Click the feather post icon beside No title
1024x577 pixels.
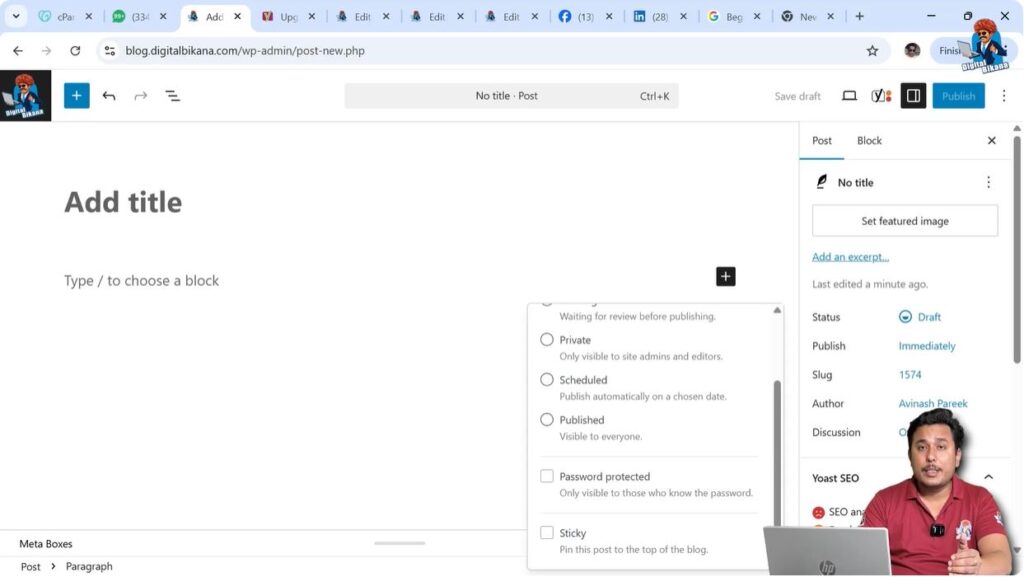click(x=822, y=181)
